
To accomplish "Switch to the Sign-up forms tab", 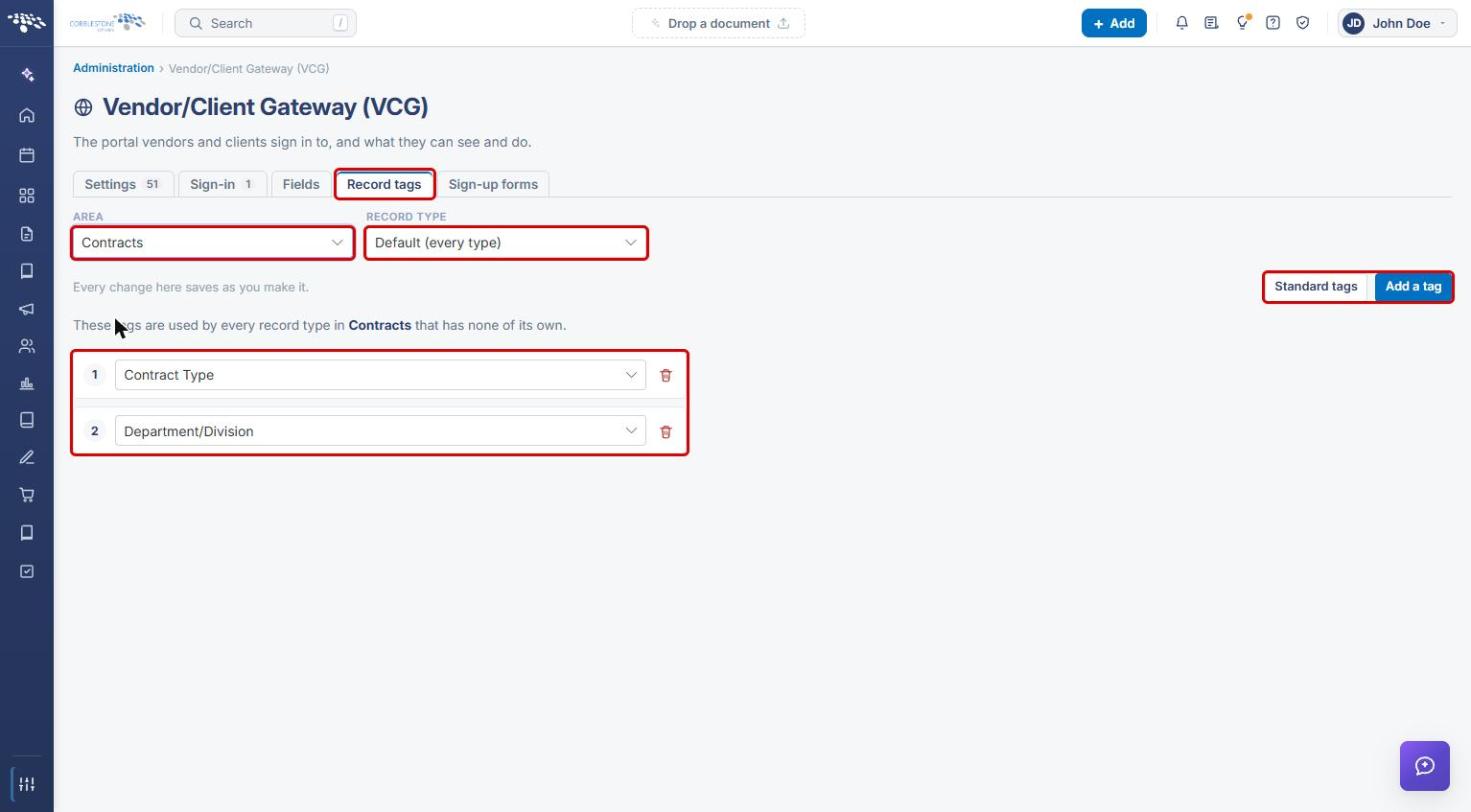I will point(493,184).
